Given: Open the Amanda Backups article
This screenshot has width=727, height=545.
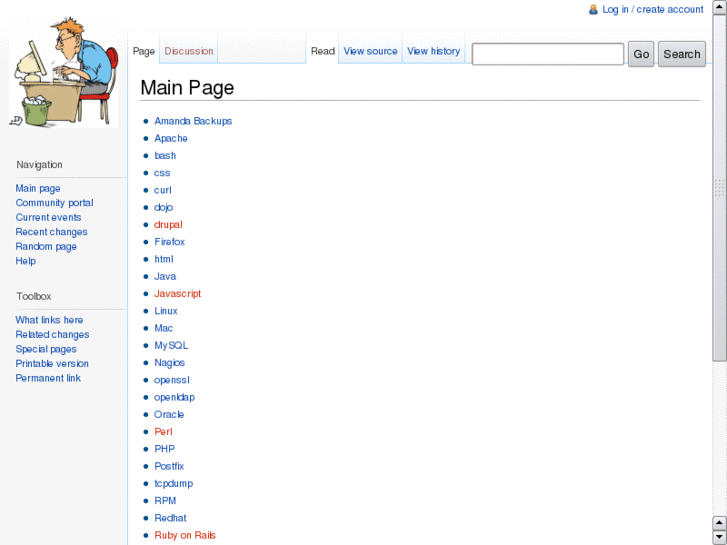Looking at the screenshot, I should (x=193, y=121).
